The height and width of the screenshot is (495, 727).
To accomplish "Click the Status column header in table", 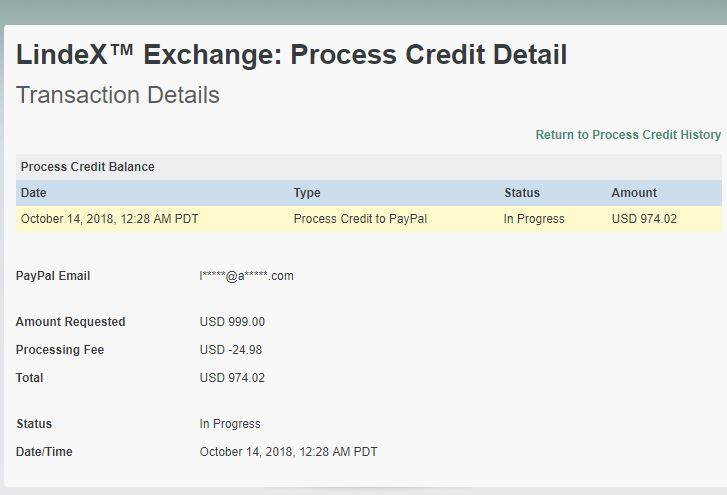I will (522, 193).
